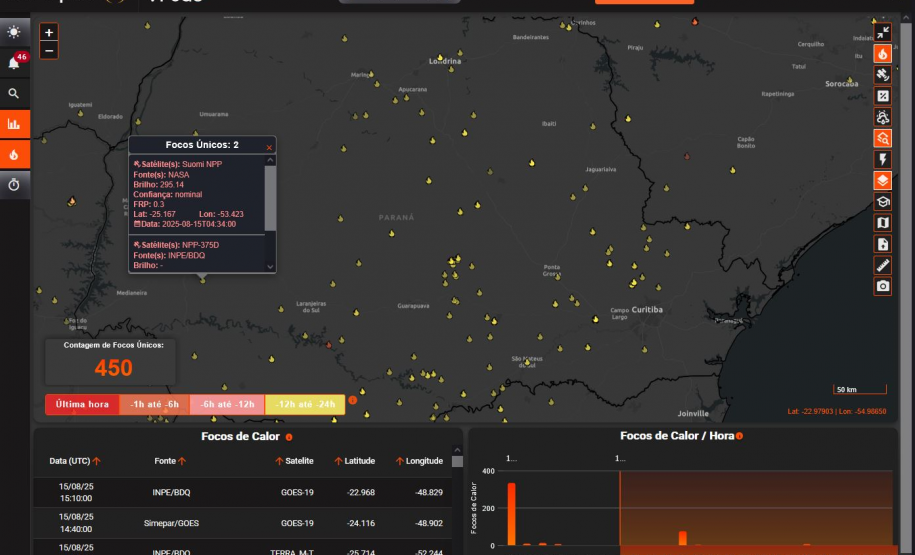Screen dimensions: 915x555
Task: Take a map snapshot with camera icon
Action: 883,286
